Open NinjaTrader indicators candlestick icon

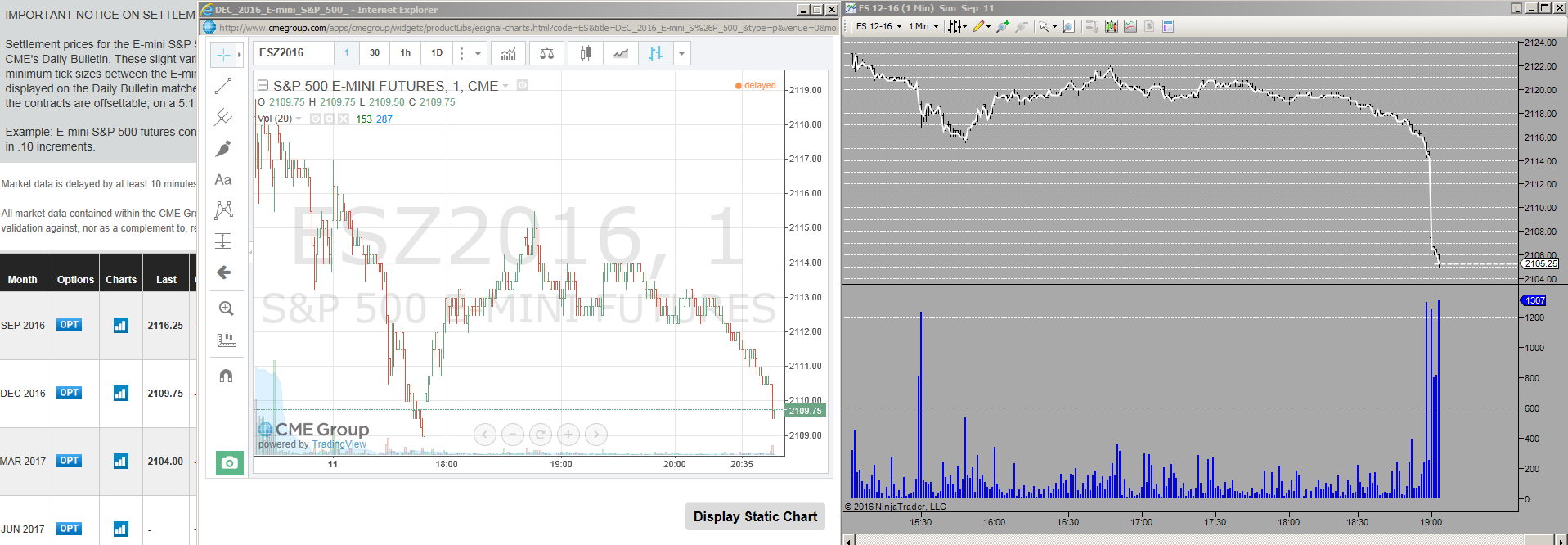pyautogui.click(x=1111, y=26)
